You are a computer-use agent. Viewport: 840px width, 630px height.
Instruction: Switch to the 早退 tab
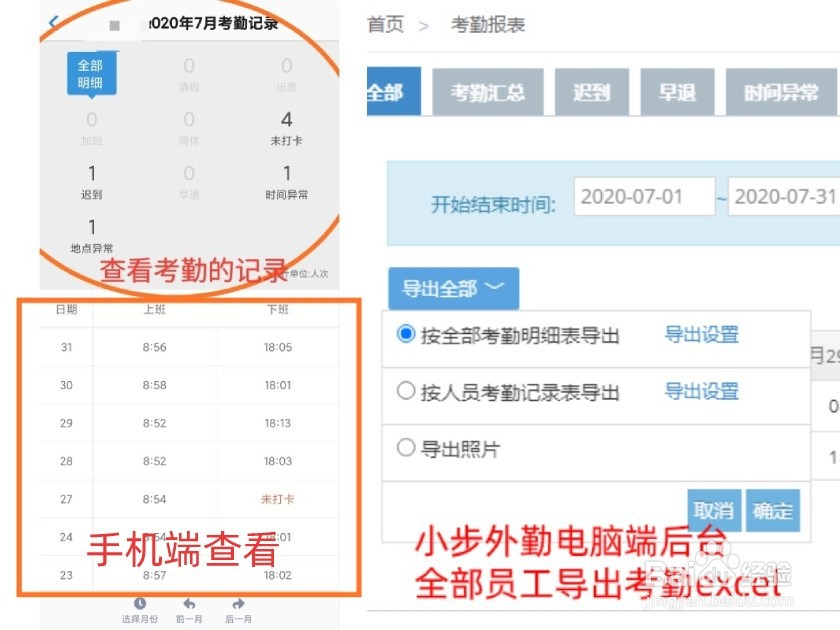tap(677, 92)
